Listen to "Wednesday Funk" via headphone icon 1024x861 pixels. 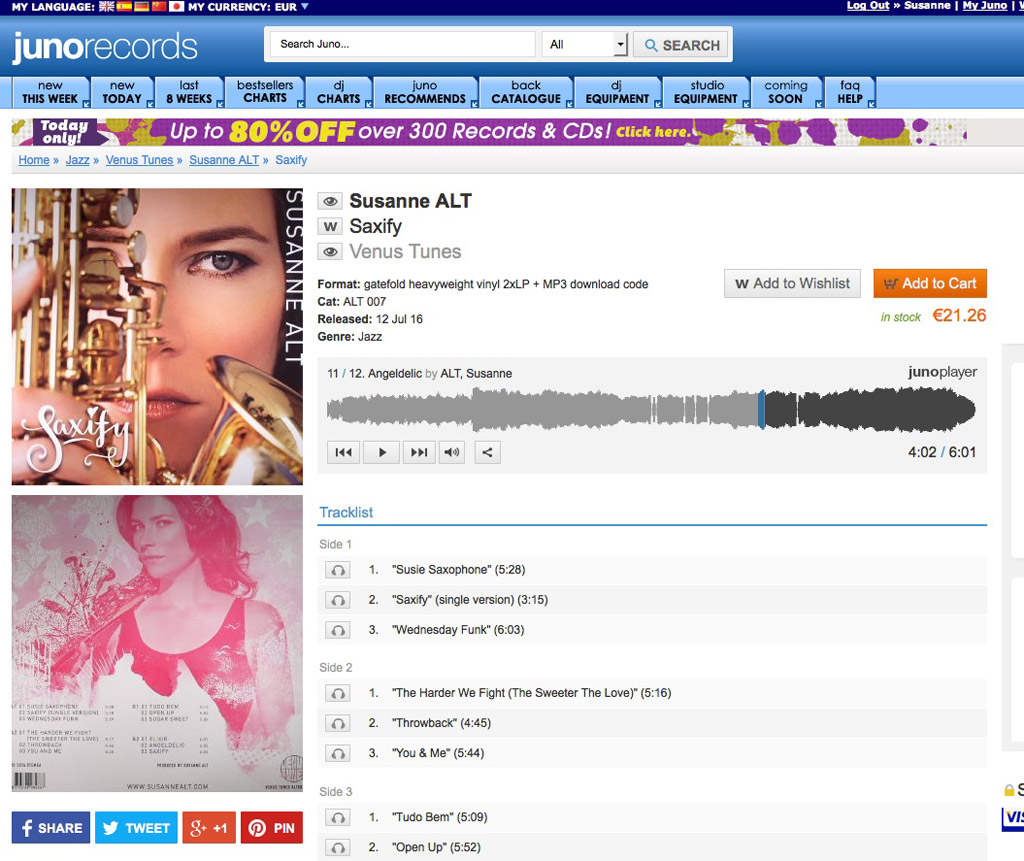pyautogui.click(x=338, y=630)
